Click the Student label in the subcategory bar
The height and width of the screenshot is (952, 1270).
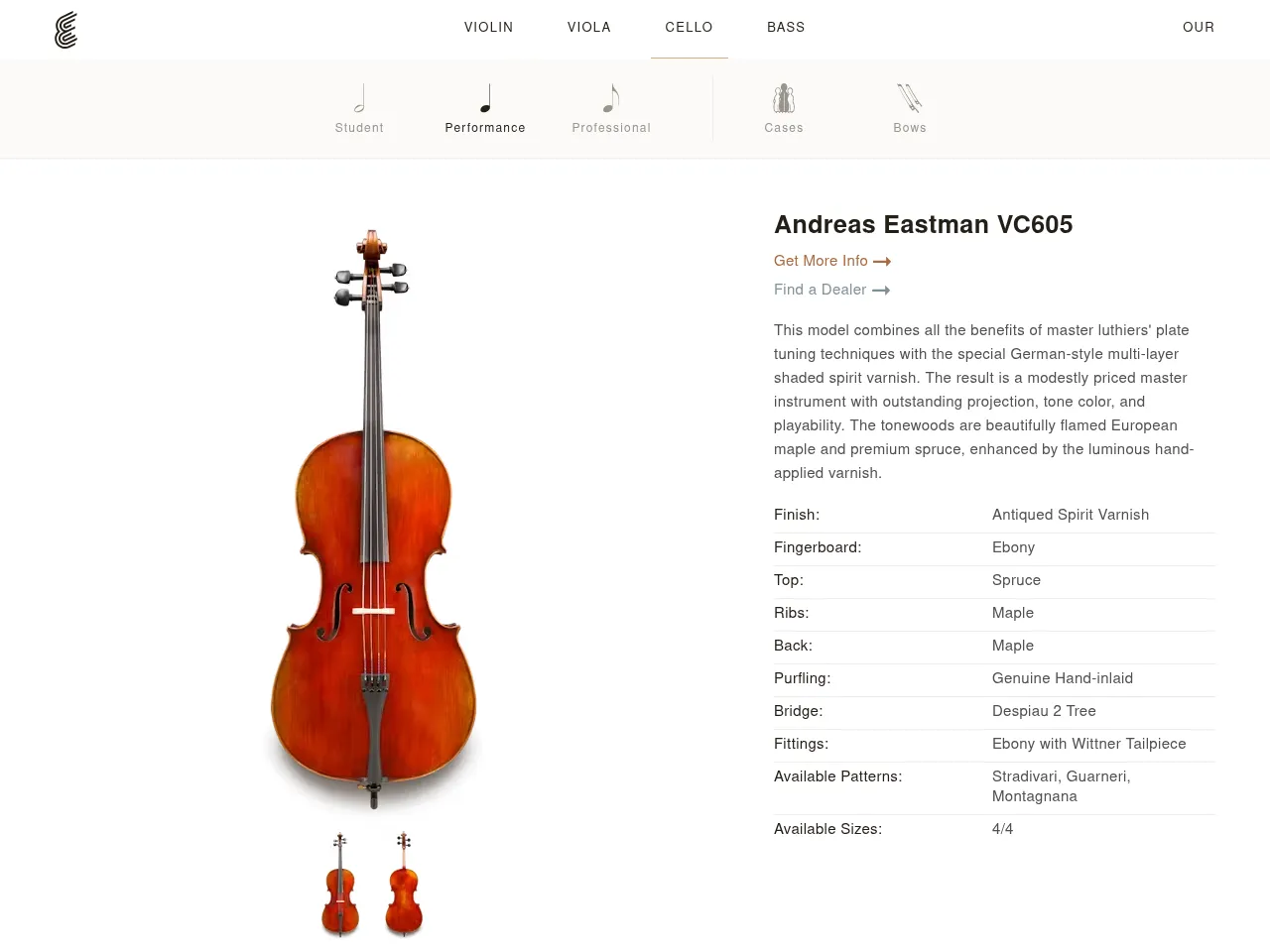359,128
